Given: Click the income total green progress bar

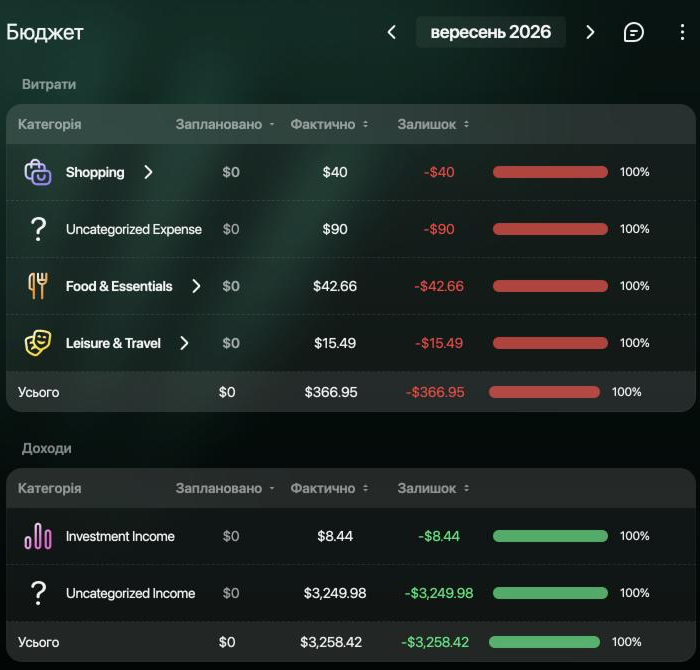Looking at the screenshot, I should coord(544,642).
